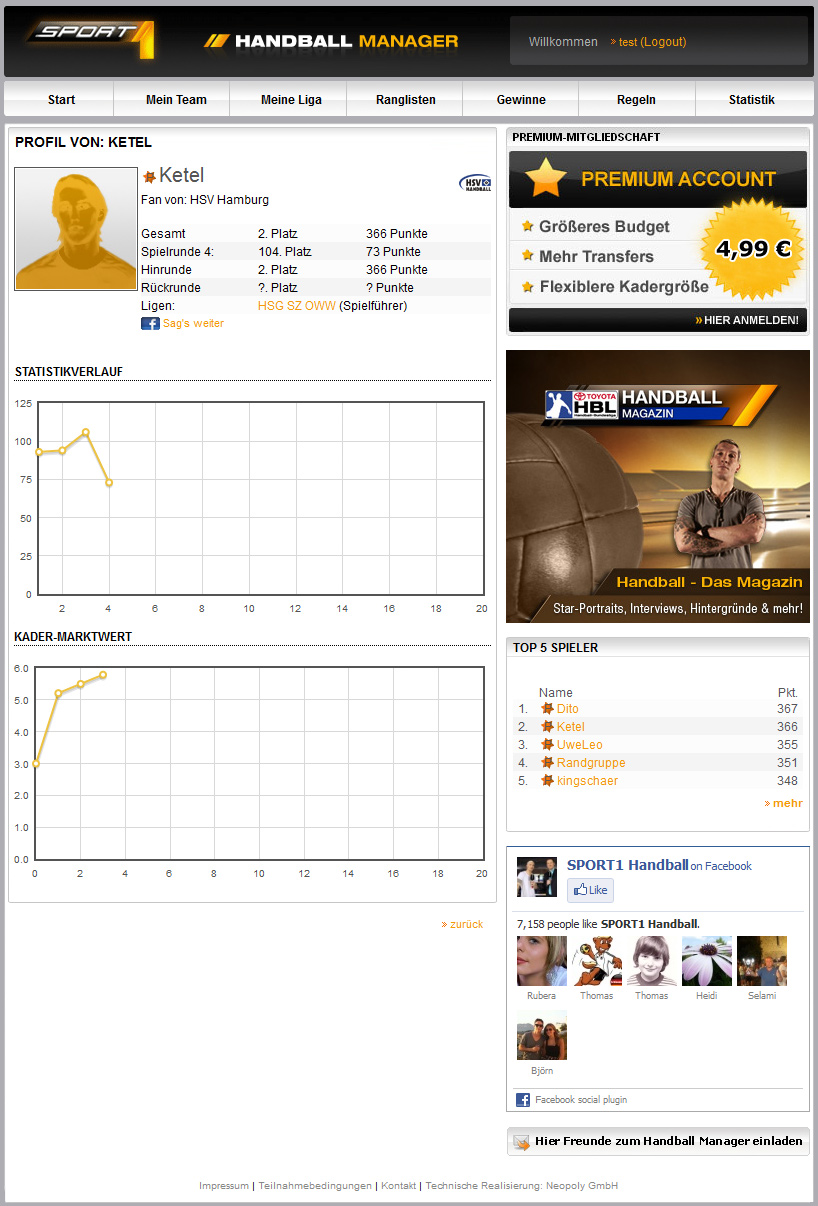Click the envelope icon on the invite button
The height and width of the screenshot is (1206, 818).
(x=521, y=1142)
